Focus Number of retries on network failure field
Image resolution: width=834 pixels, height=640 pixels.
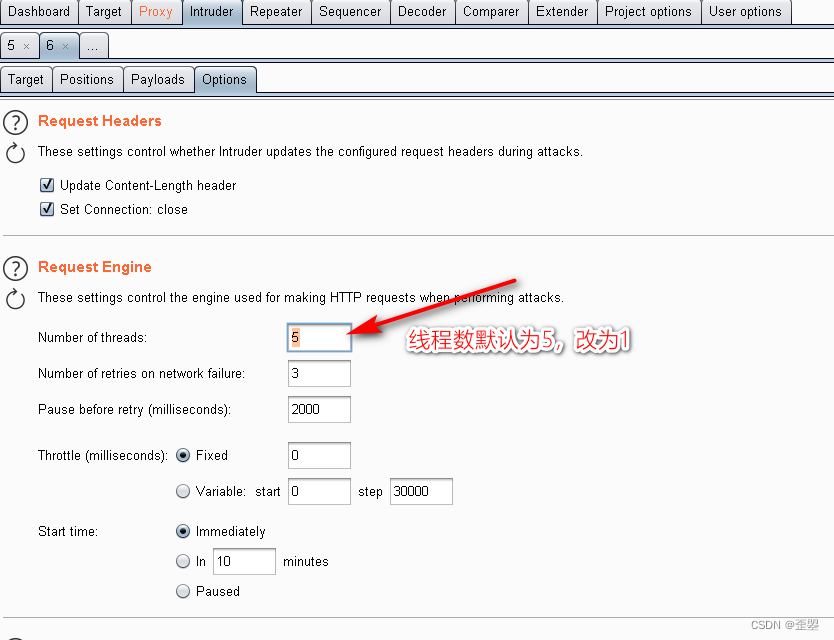coord(319,373)
